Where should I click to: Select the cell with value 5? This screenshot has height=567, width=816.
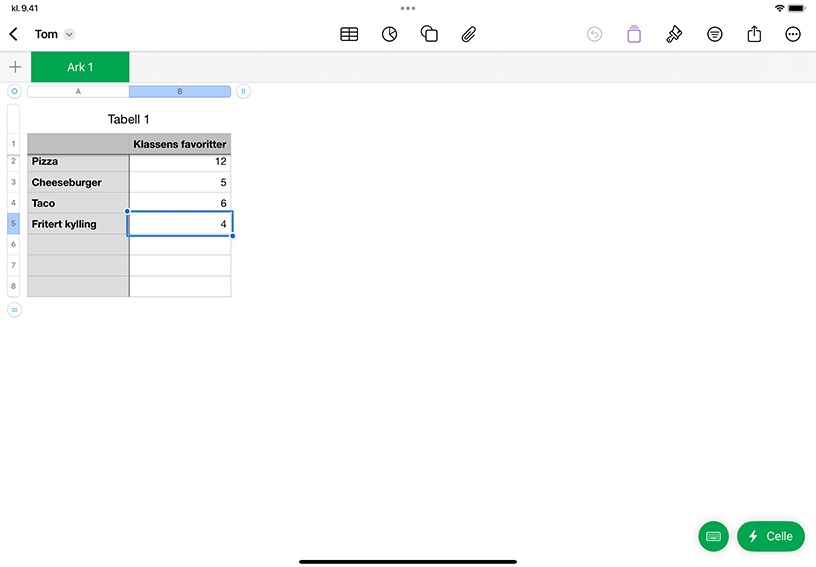180,182
